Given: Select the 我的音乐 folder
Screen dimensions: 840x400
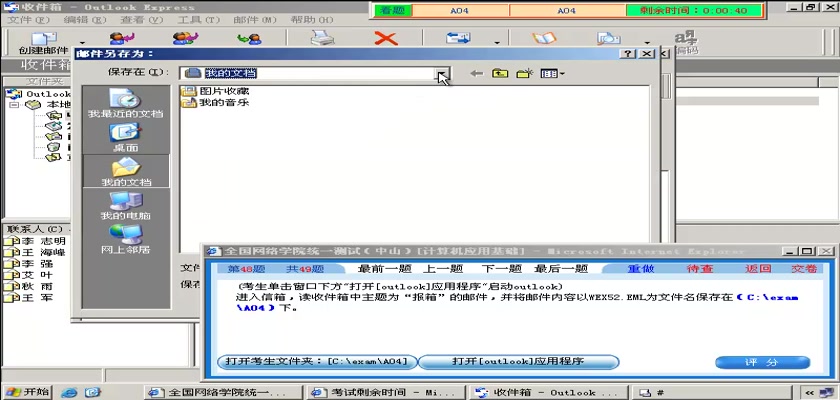Looking at the screenshot, I should (216, 102).
